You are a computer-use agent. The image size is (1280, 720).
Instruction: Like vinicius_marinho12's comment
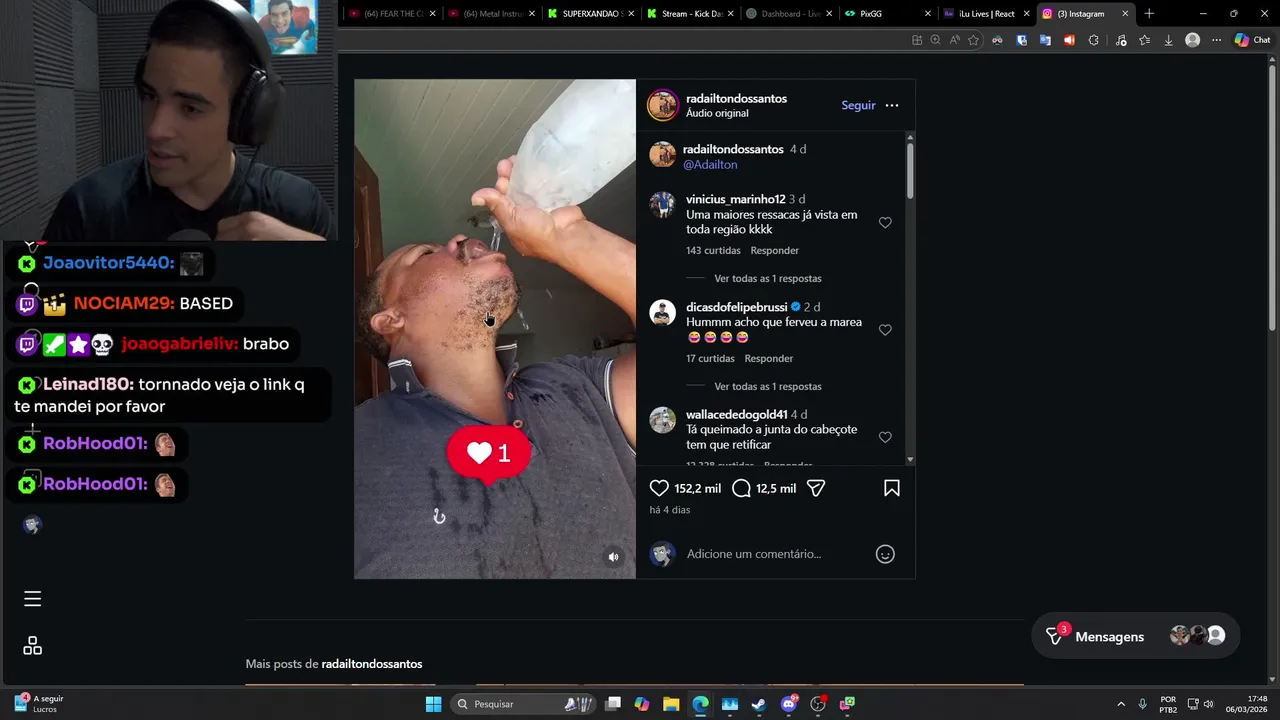(x=885, y=223)
